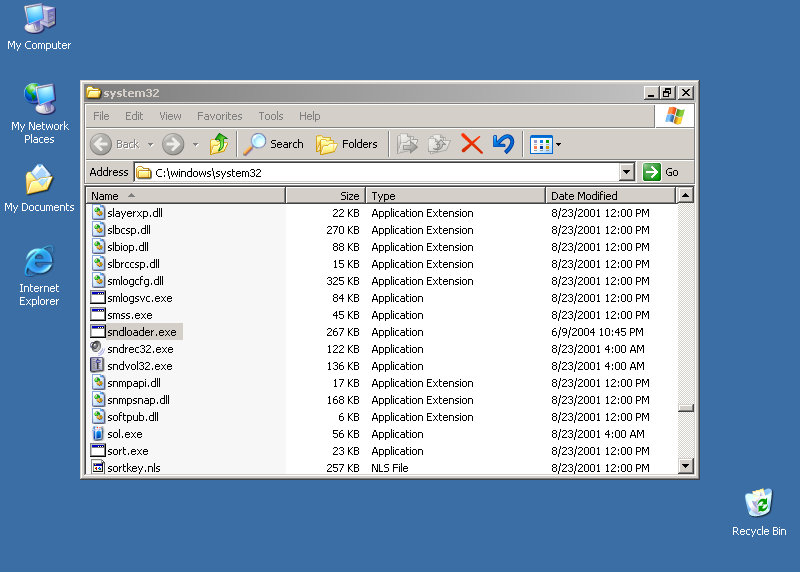This screenshot has height=572, width=800.
Task: Open the Back button history dropdown arrow
Action: coord(151,145)
